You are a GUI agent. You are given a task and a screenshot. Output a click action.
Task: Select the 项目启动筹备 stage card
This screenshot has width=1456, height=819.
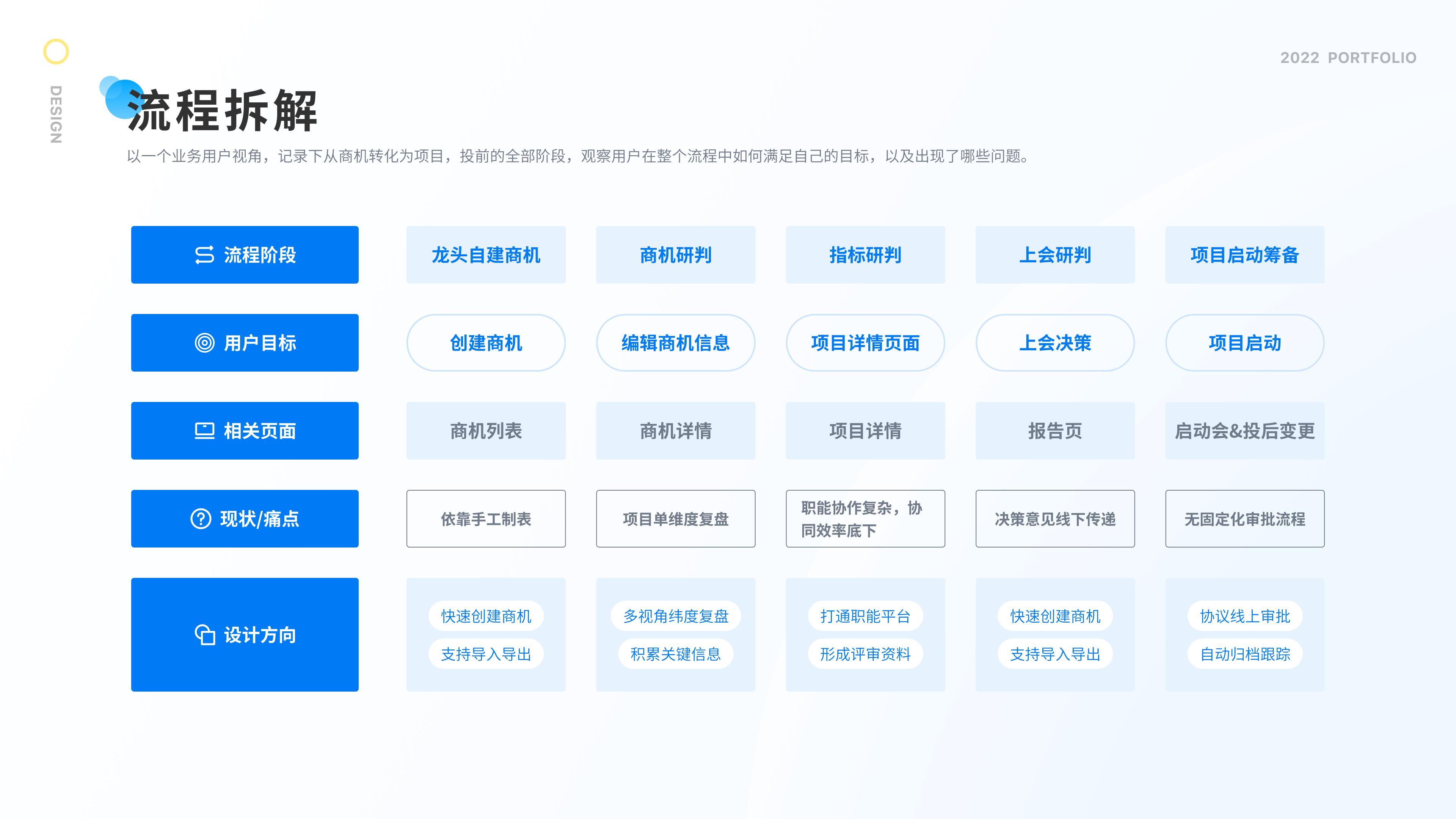(x=1244, y=255)
